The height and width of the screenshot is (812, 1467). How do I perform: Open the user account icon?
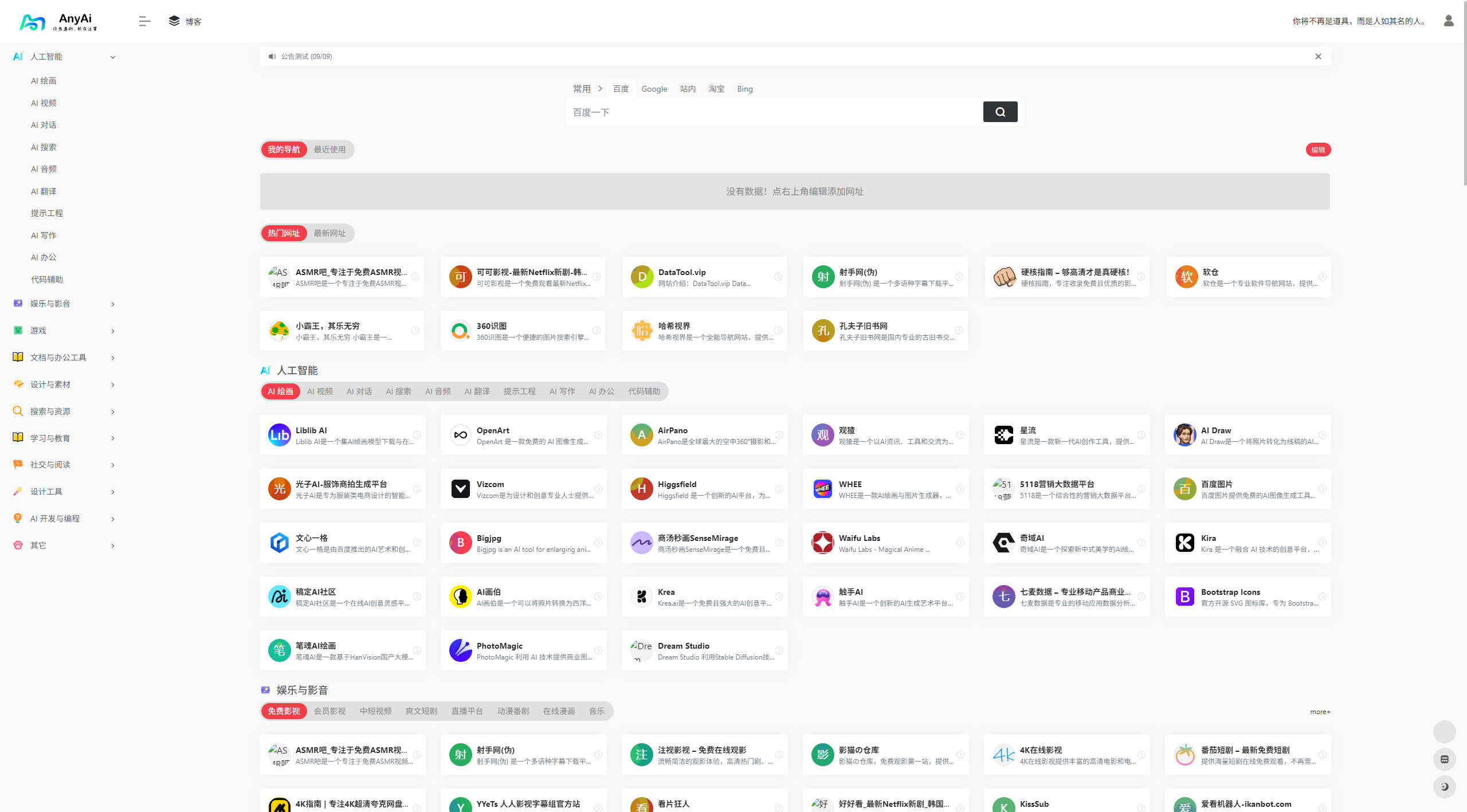tap(1448, 21)
